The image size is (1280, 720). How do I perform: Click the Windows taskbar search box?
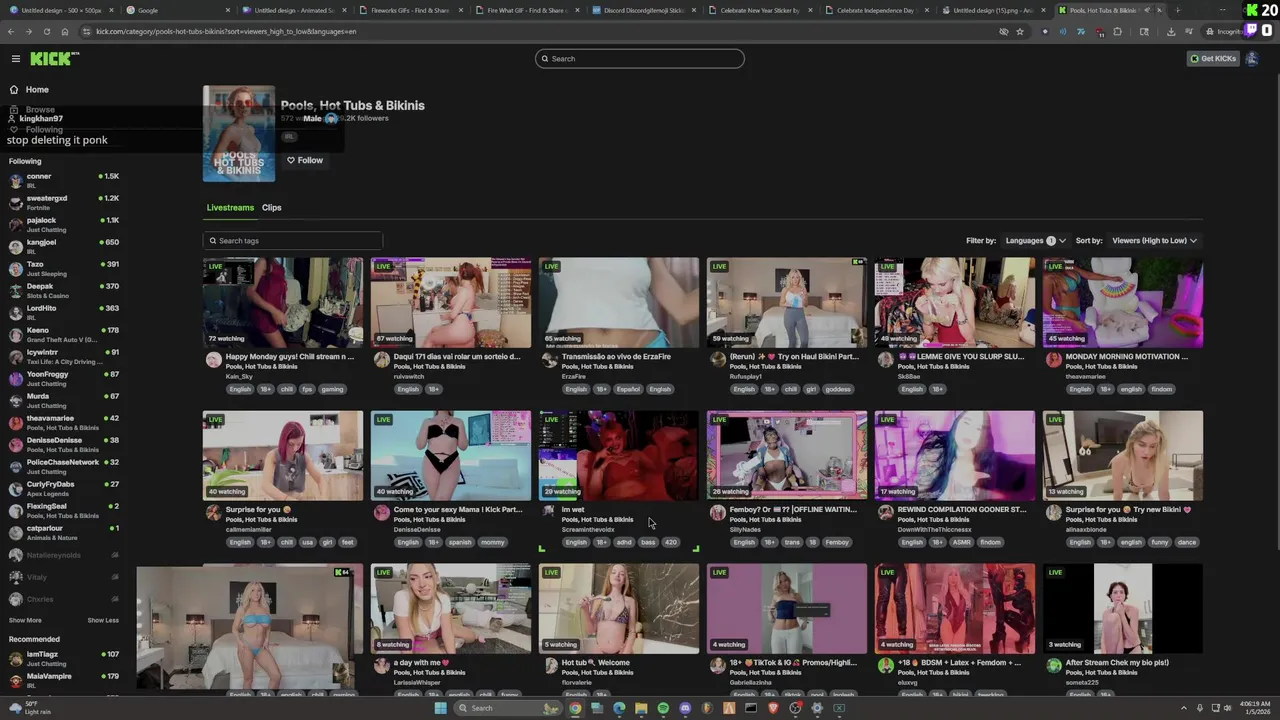508,708
